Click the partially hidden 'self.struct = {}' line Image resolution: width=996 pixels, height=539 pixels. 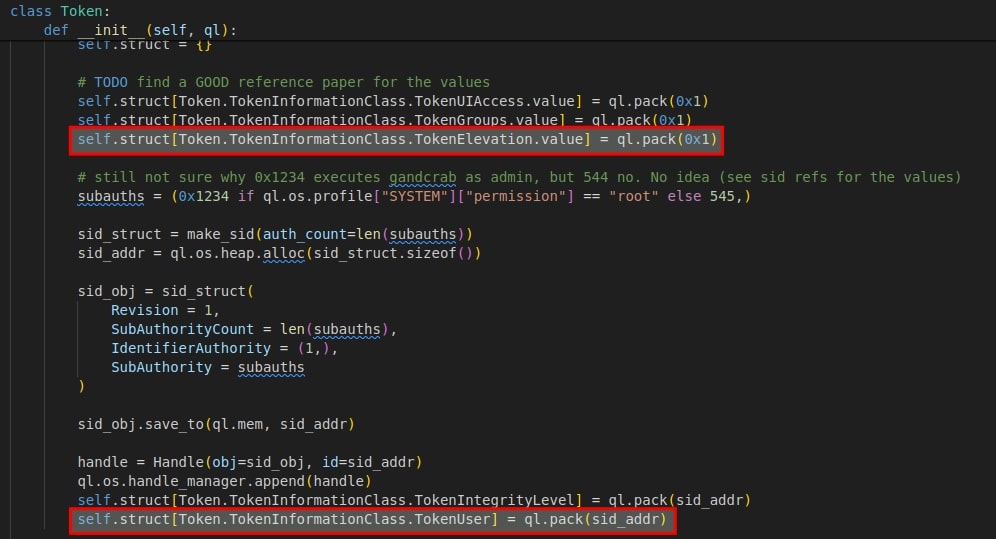pos(144,46)
